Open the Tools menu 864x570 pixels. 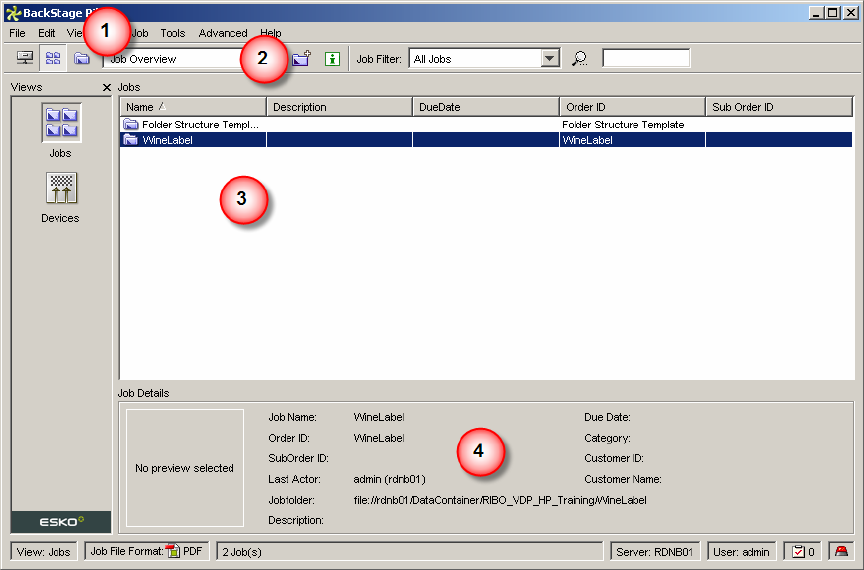click(172, 33)
